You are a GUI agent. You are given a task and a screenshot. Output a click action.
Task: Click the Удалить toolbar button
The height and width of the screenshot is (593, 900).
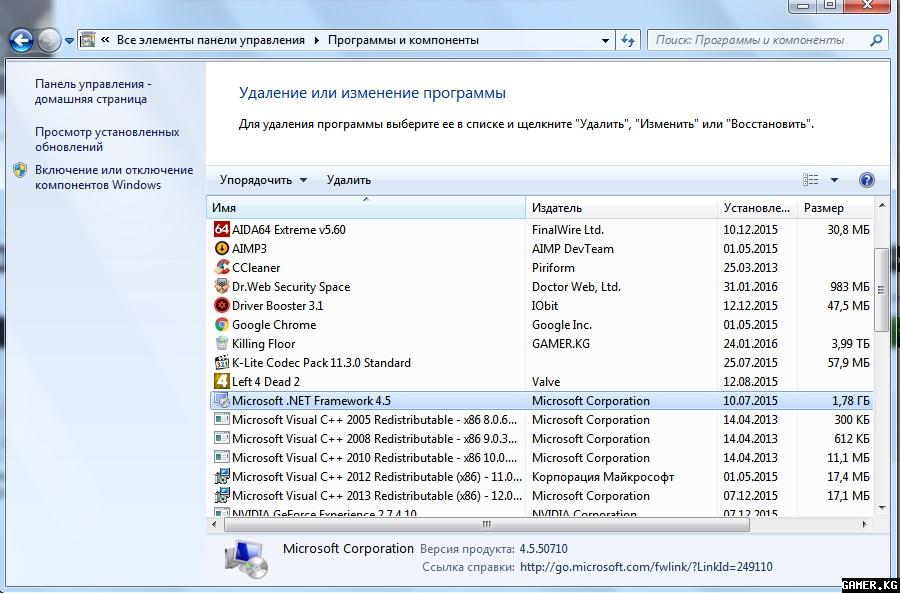coord(349,180)
